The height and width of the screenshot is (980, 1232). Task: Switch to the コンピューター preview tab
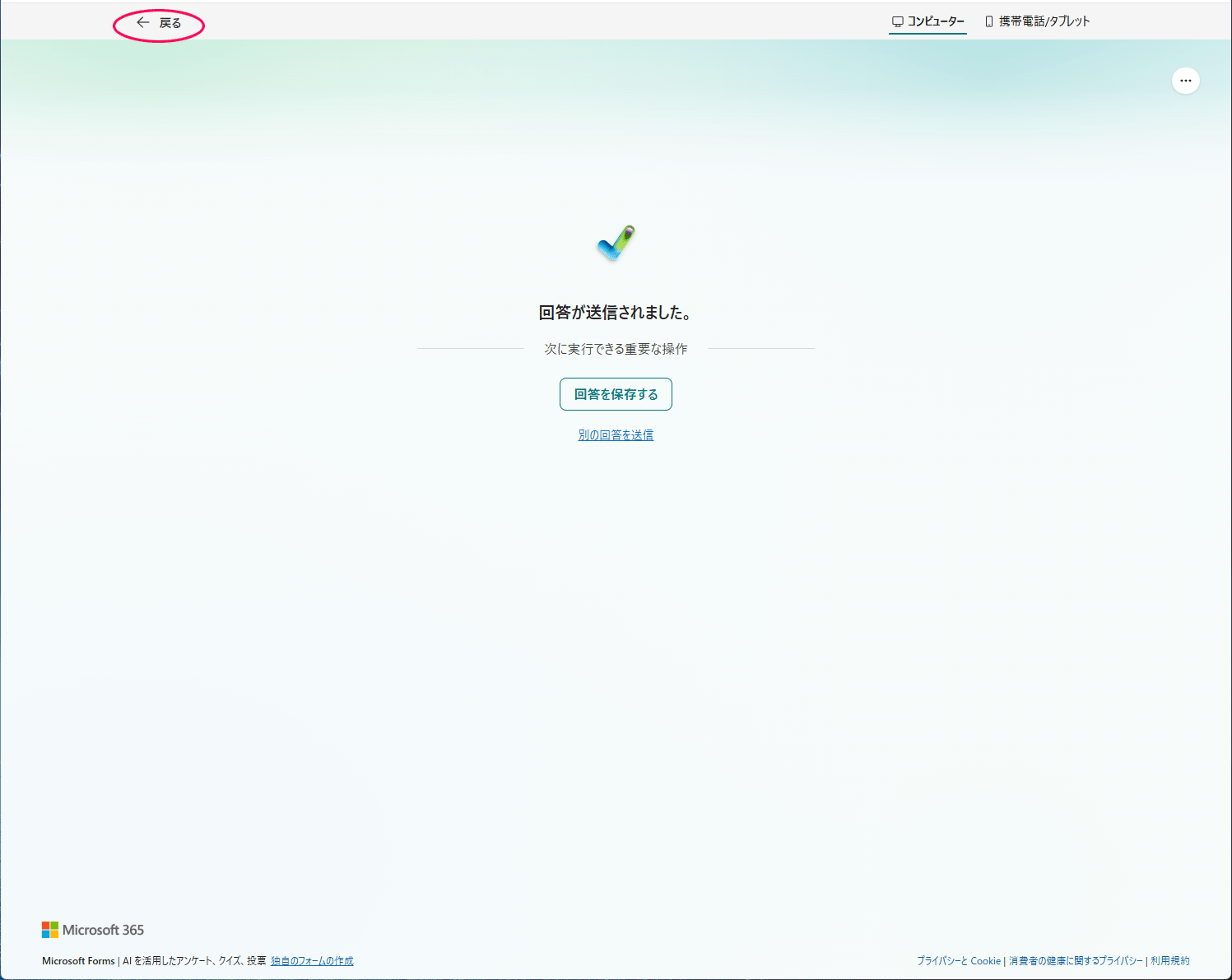(x=936, y=21)
